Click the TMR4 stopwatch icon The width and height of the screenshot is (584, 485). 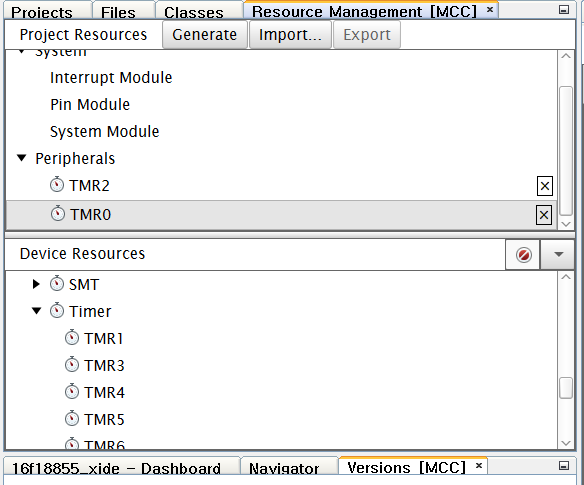point(72,392)
